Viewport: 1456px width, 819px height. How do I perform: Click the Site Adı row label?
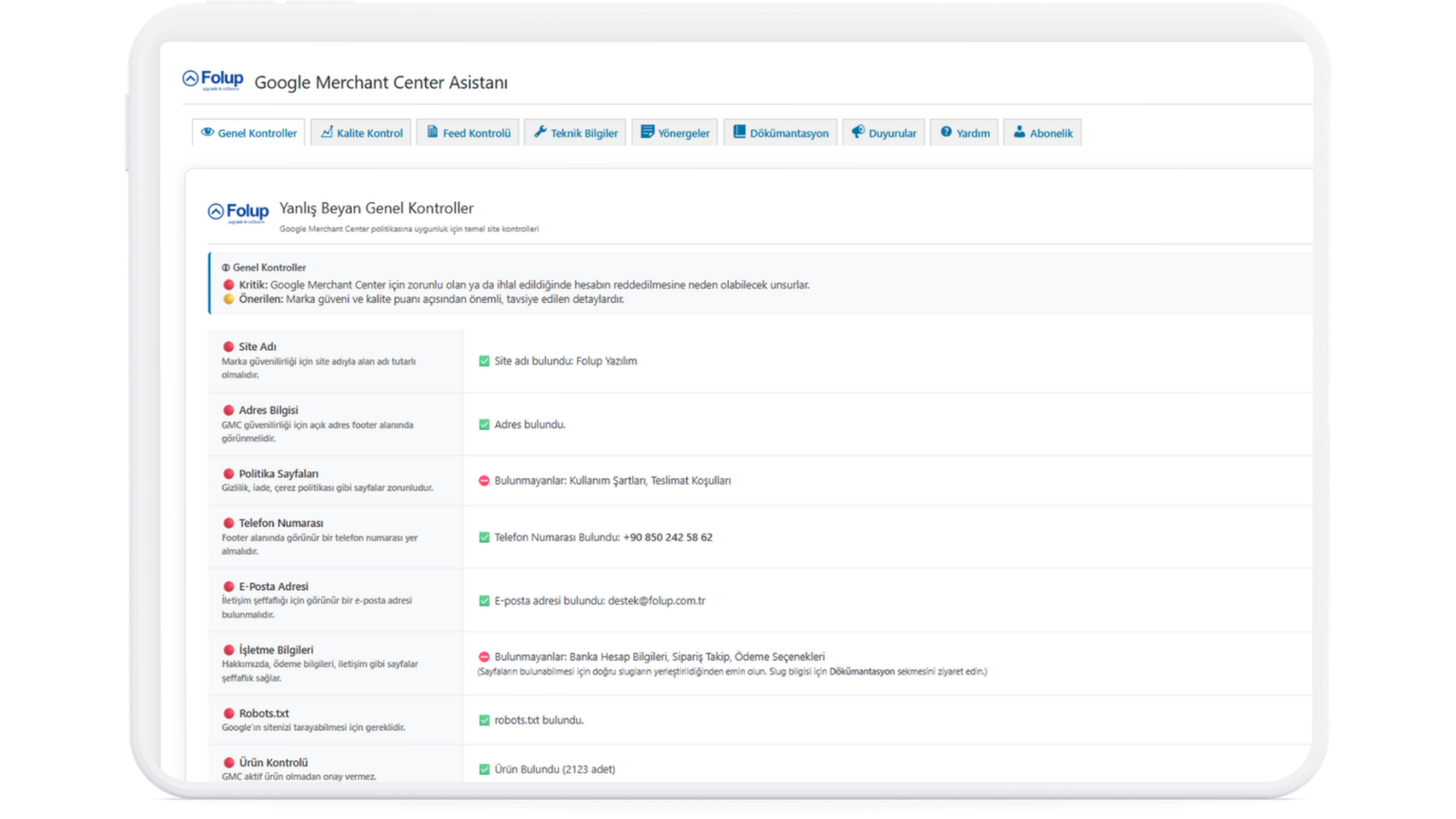258,347
